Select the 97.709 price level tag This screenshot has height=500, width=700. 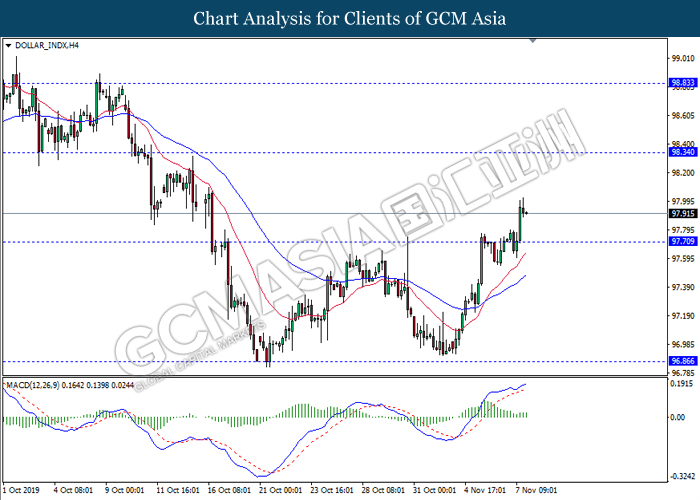point(683,242)
